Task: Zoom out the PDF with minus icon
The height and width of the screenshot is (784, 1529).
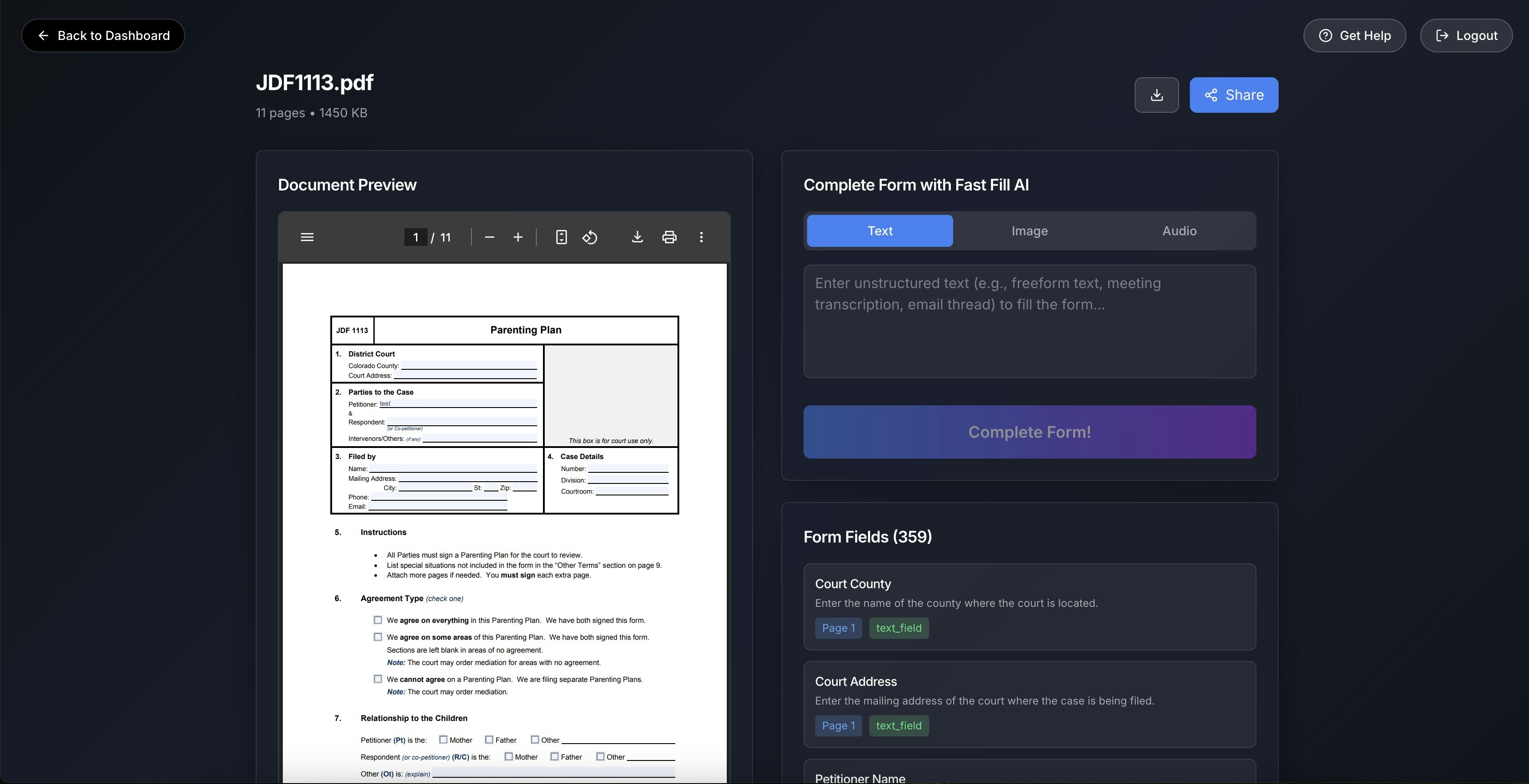Action: 489,238
